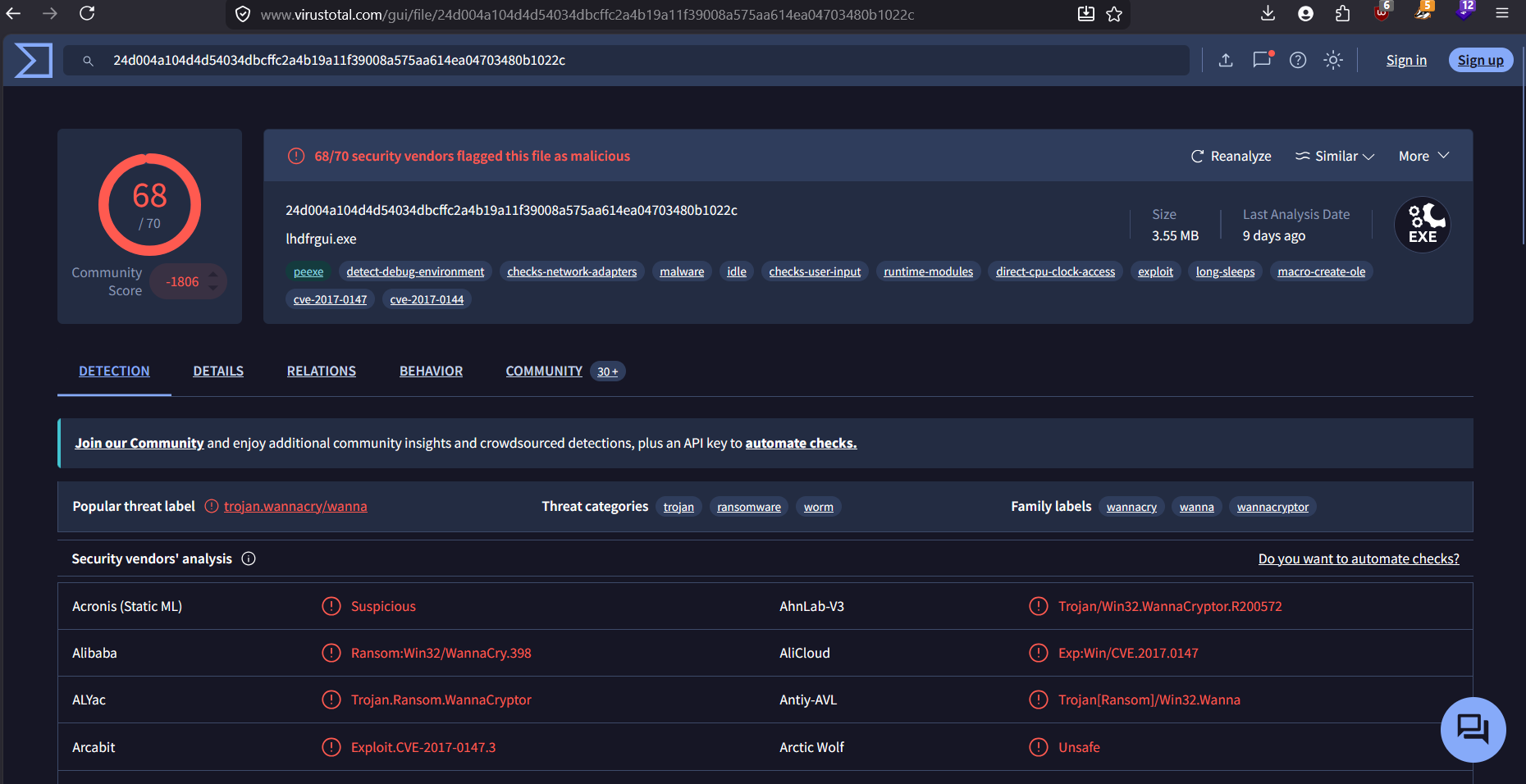The width and height of the screenshot is (1526, 784).
Task: Switch to the BEHAVIOR tab
Action: click(431, 371)
